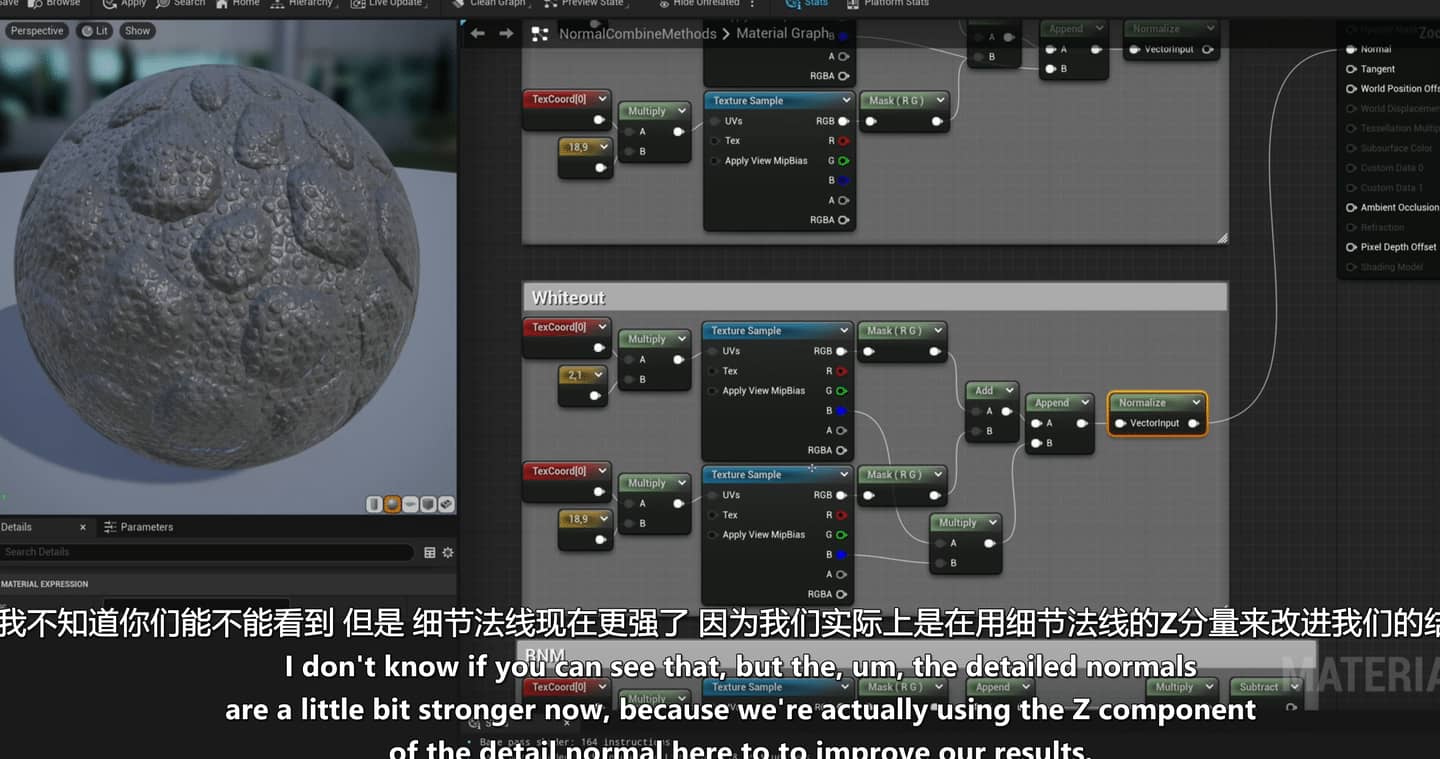
Task: Click the green G pin on 2,1 Texture Sample
Action: (x=843, y=391)
